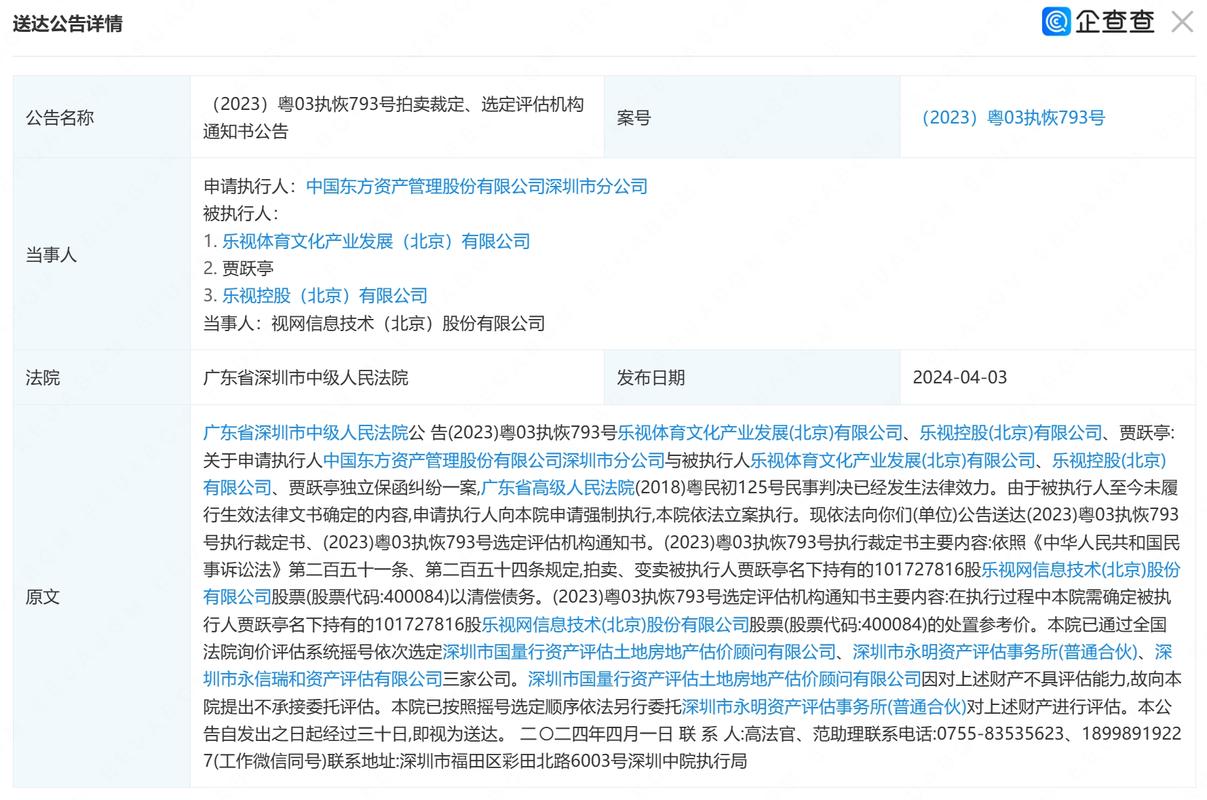Open 广东省高级人民法院 link in announcement text
Image resolution: width=1207 pixels, height=800 pixels.
click(558, 487)
